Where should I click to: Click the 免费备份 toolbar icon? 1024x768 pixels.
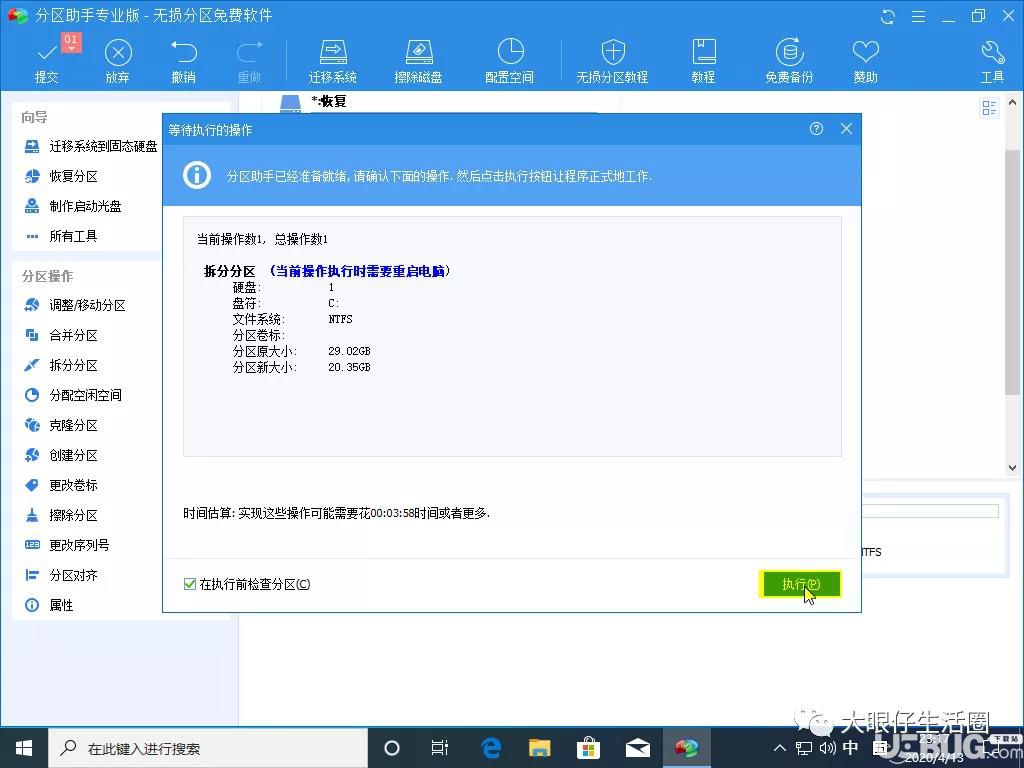click(x=789, y=60)
